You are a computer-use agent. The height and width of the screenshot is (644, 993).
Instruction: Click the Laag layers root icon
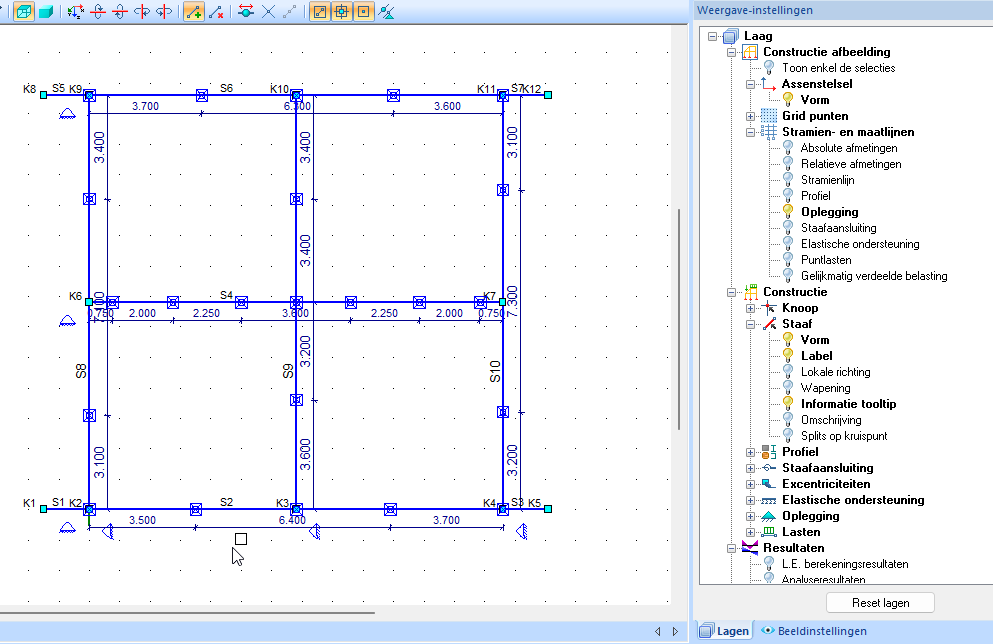click(731, 36)
